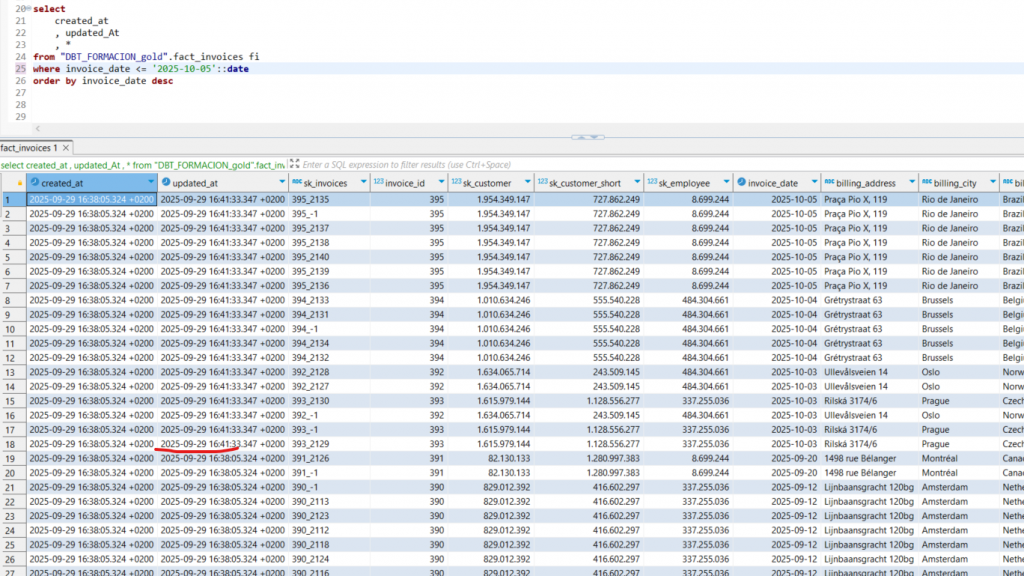This screenshot has height=576, width=1024.
Task: Click the sk_employee numeric type icon
Action: click(651, 183)
